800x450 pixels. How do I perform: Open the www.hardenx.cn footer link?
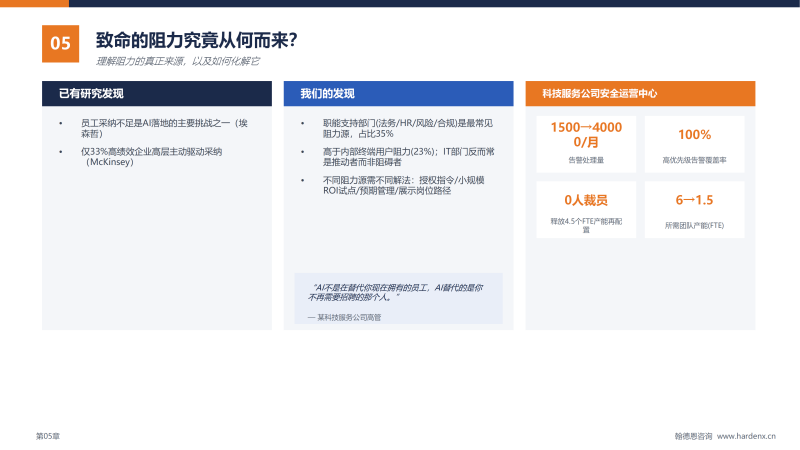[x=746, y=436]
